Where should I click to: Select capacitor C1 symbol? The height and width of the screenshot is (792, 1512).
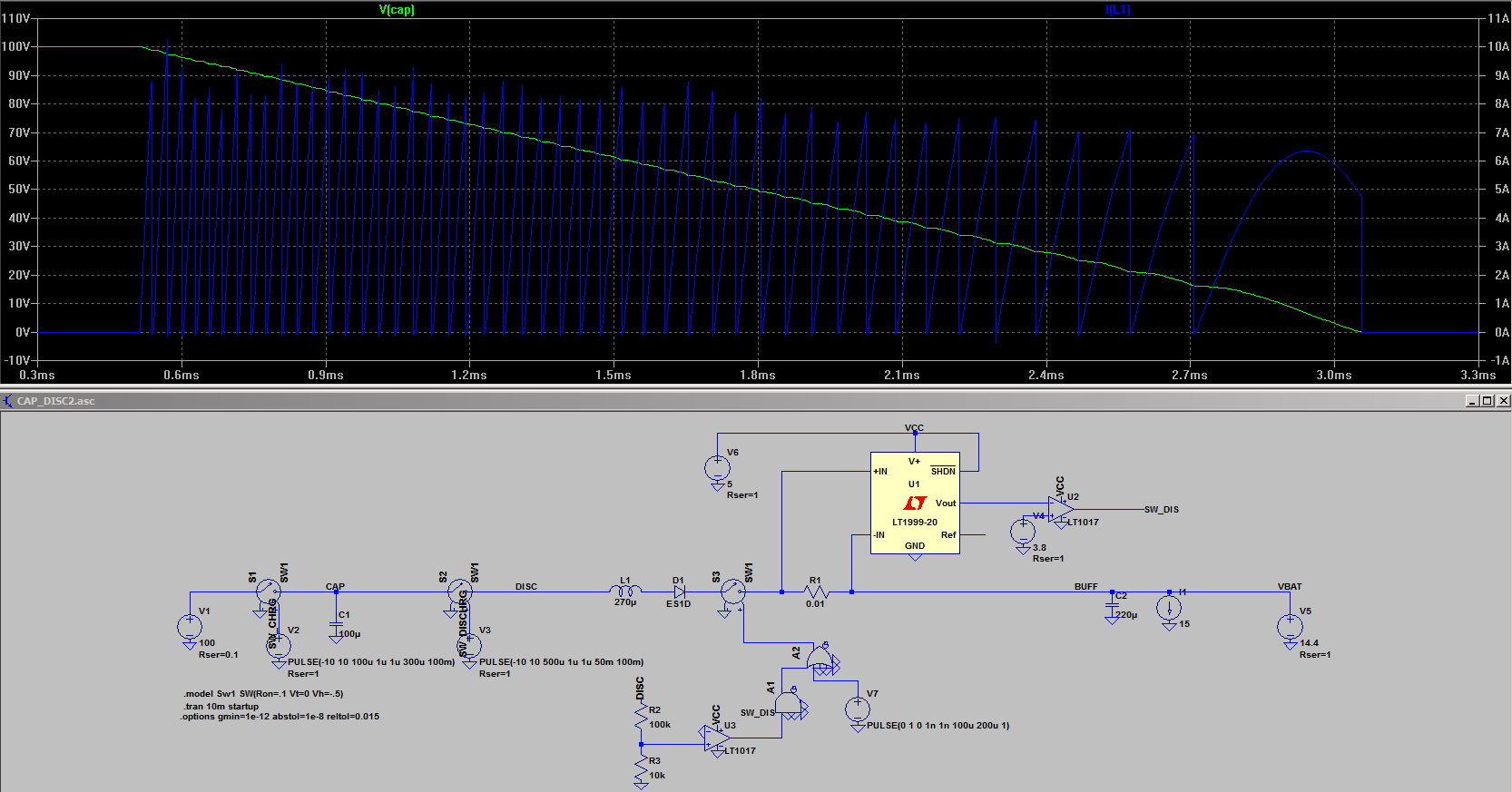pos(336,626)
